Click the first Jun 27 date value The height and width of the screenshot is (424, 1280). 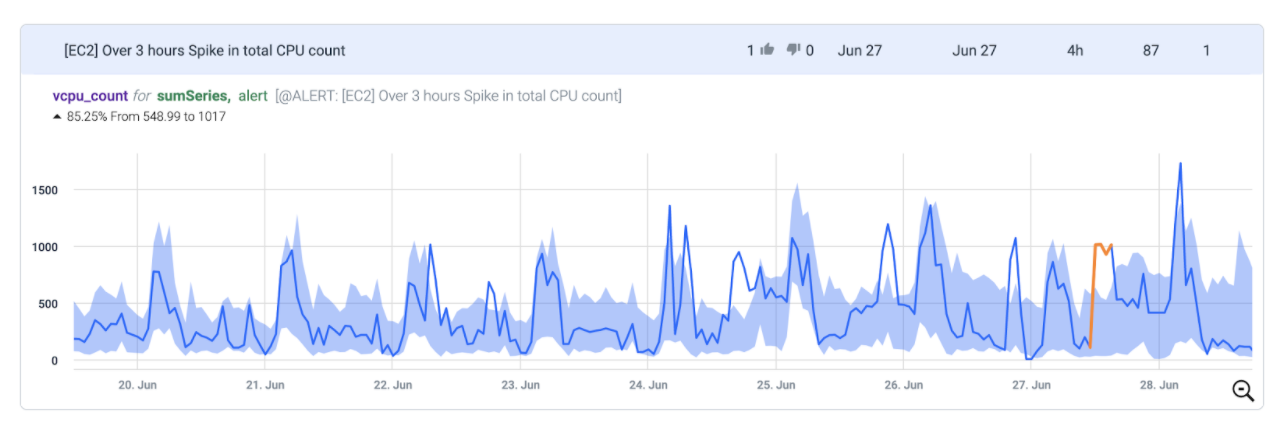tap(860, 50)
